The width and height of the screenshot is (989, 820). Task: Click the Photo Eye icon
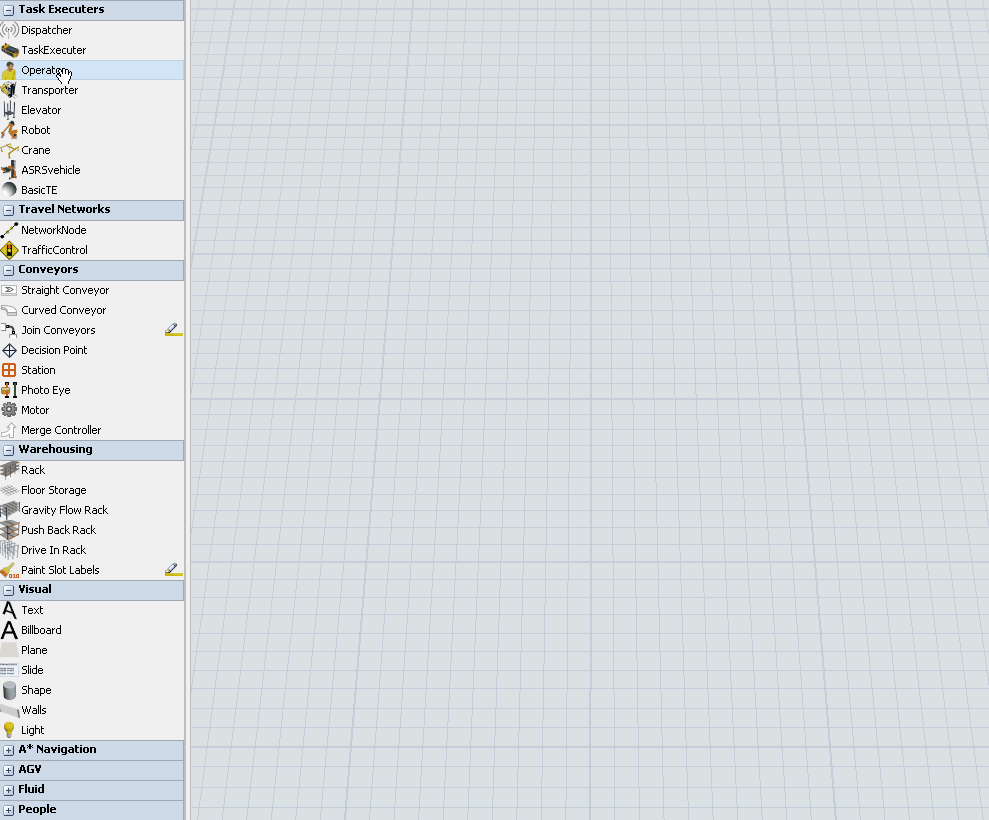pos(10,390)
